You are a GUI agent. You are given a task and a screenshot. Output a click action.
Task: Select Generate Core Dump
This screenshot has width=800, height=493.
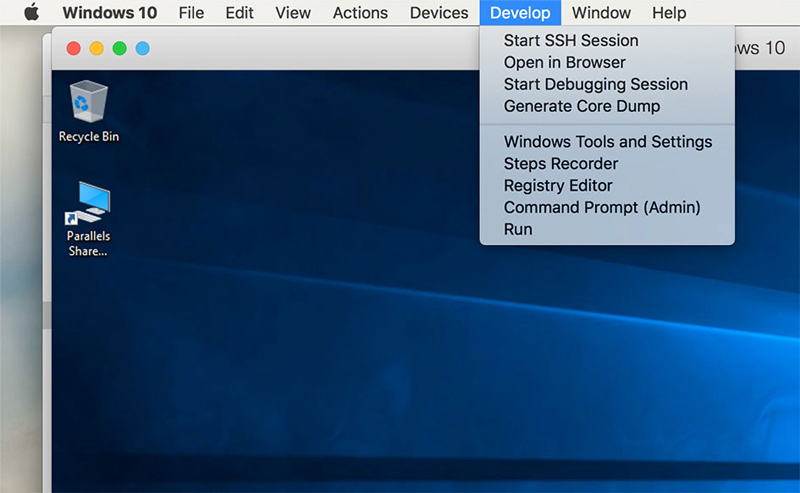pos(607,106)
